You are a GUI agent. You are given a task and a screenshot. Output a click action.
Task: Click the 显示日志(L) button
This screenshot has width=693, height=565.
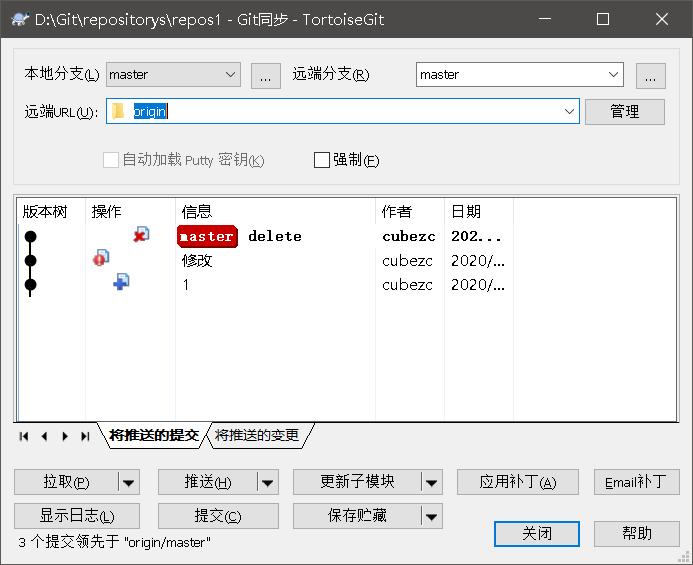77,516
